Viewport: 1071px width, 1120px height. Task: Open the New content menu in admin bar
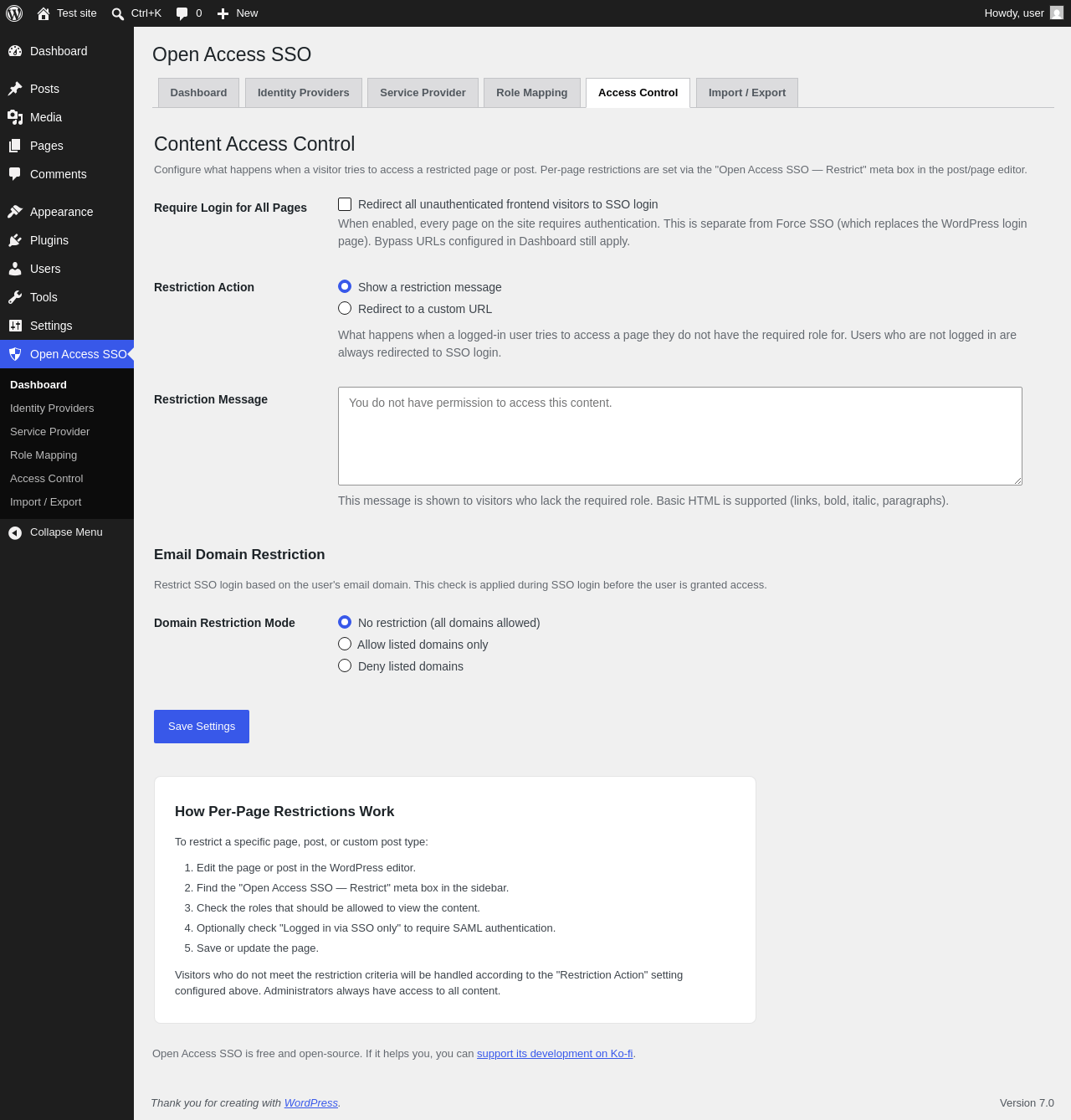pos(238,13)
